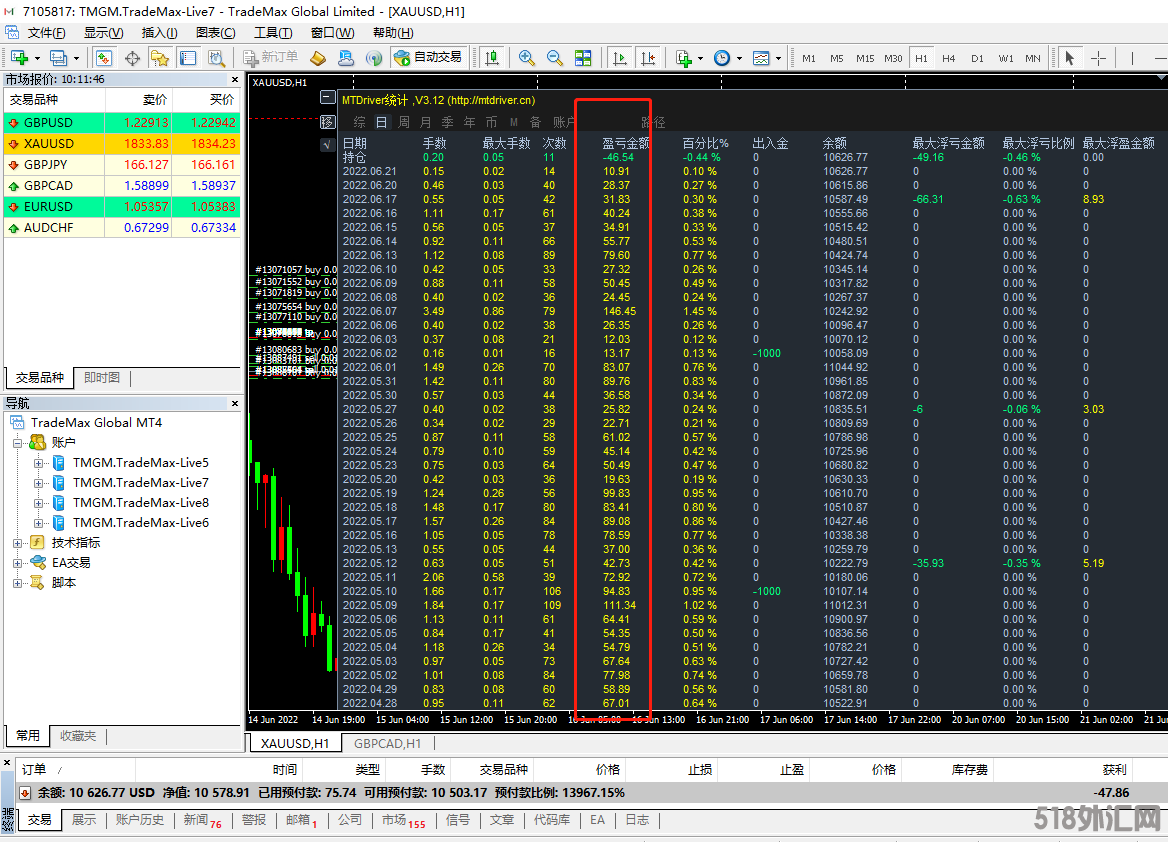
Task: Open the 工具(T) menu
Action: click(273, 33)
